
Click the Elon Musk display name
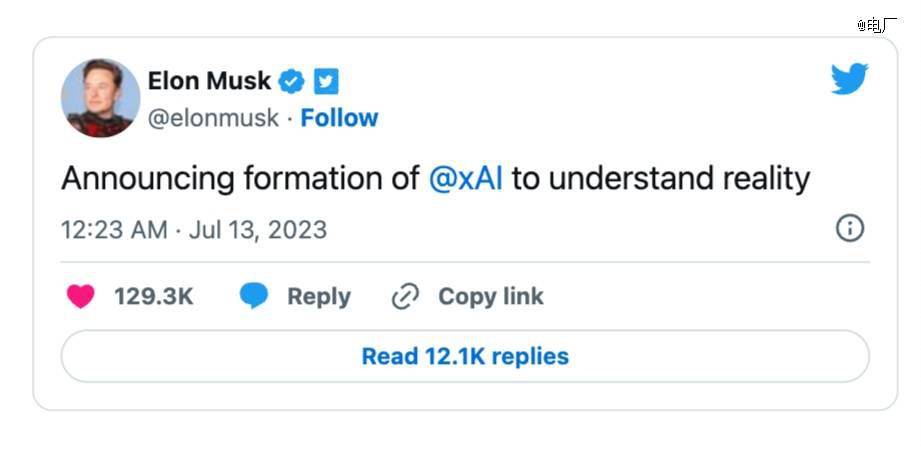pyautogui.click(x=209, y=81)
